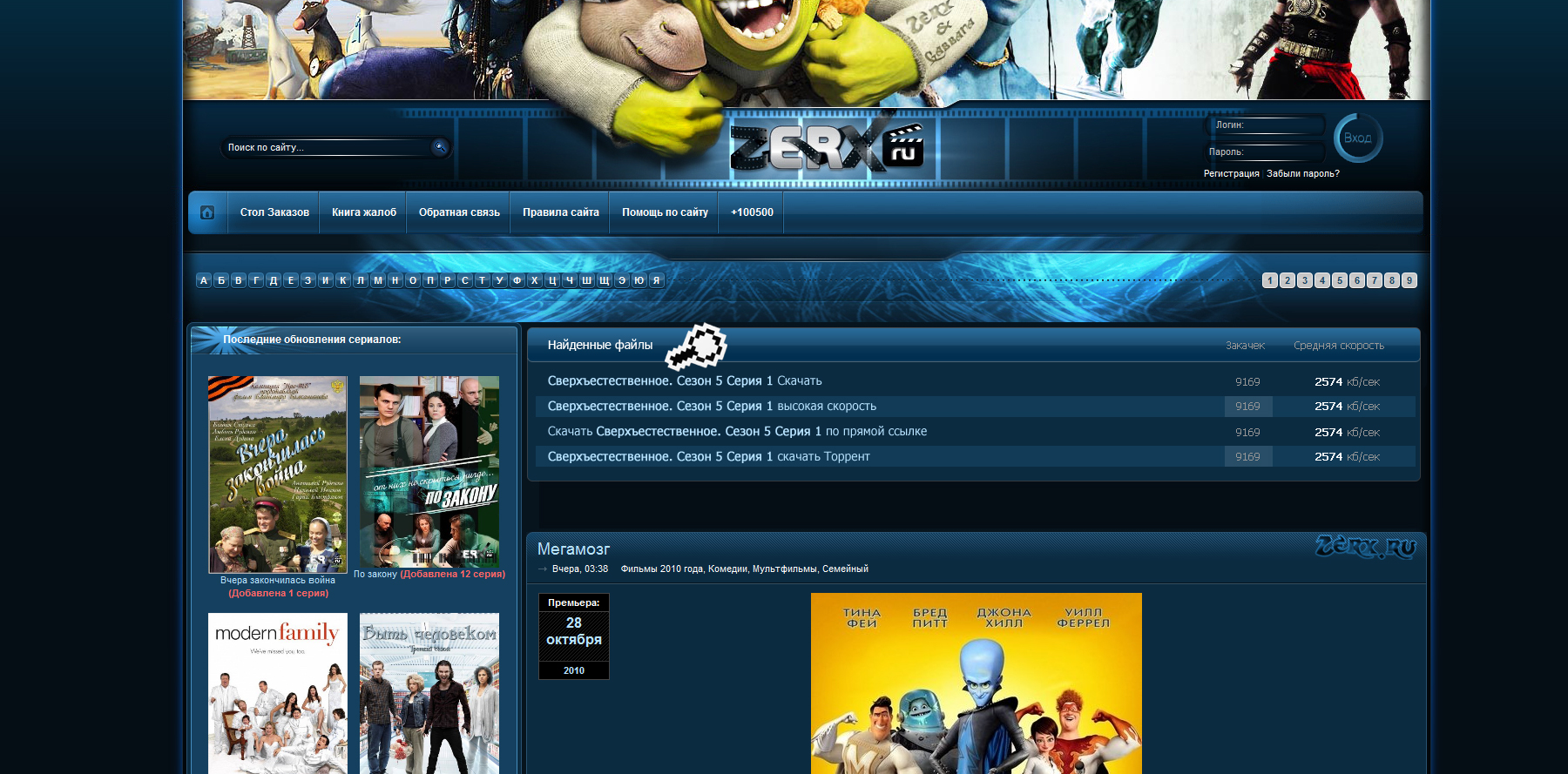Open the Сверхъестественное высокая скорость link
1568x774 pixels.
712,406
